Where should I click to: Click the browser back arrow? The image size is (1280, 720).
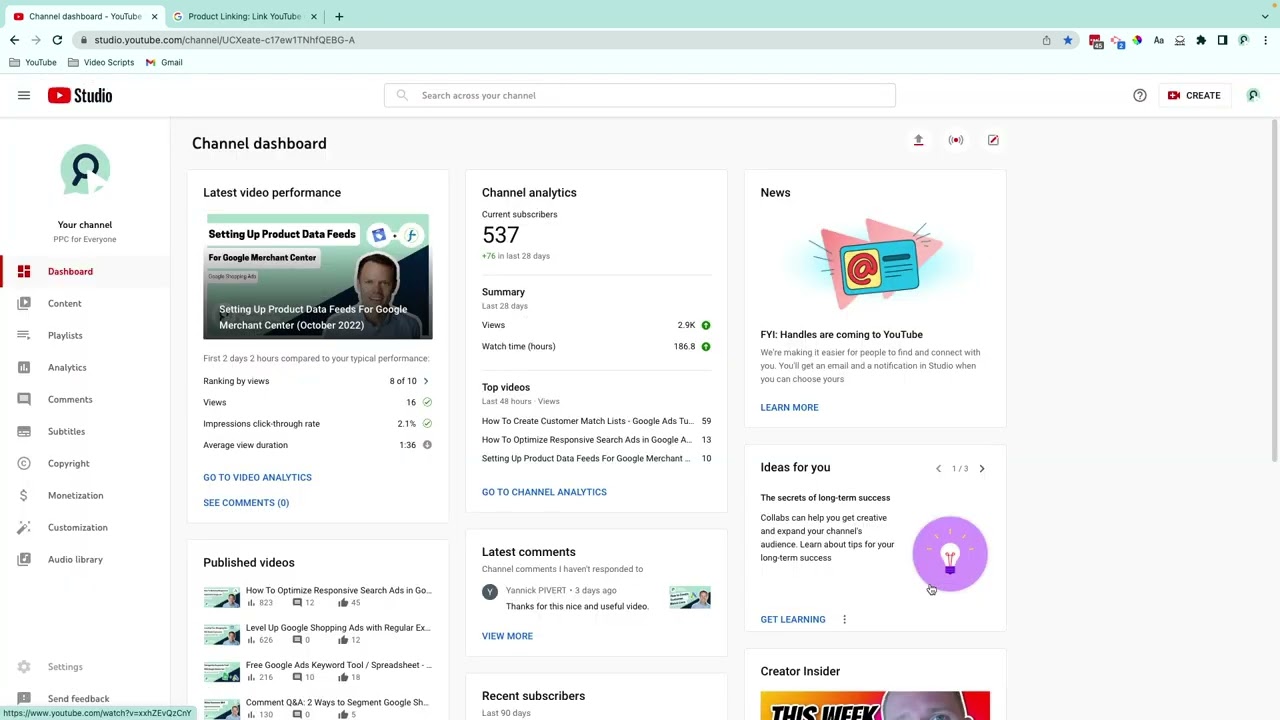(x=14, y=40)
